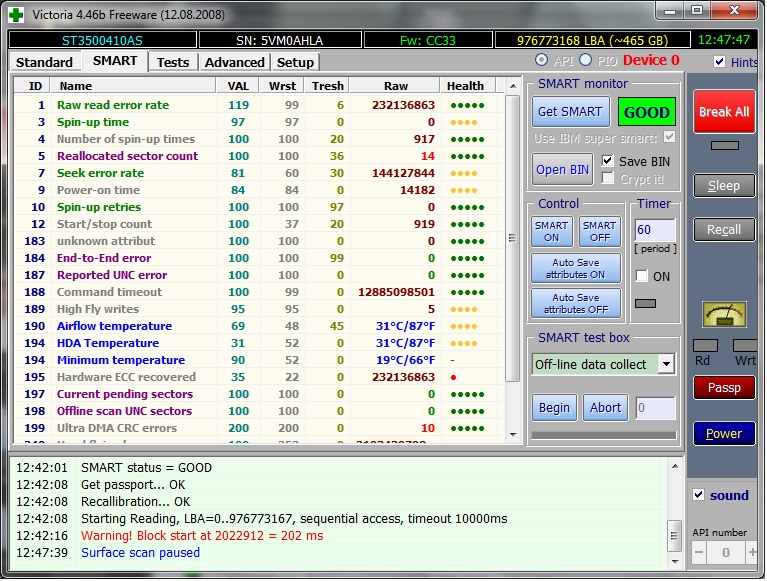767x581 pixels.
Task: Click Begin in SMART test box
Action: point(554,407)
